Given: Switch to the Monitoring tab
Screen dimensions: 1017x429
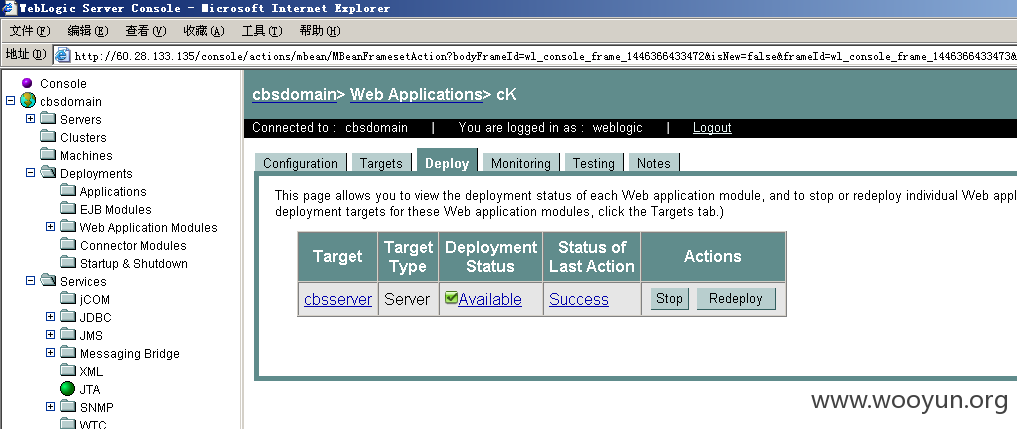Looking at the screenshot, I should (x=521, y=163).
